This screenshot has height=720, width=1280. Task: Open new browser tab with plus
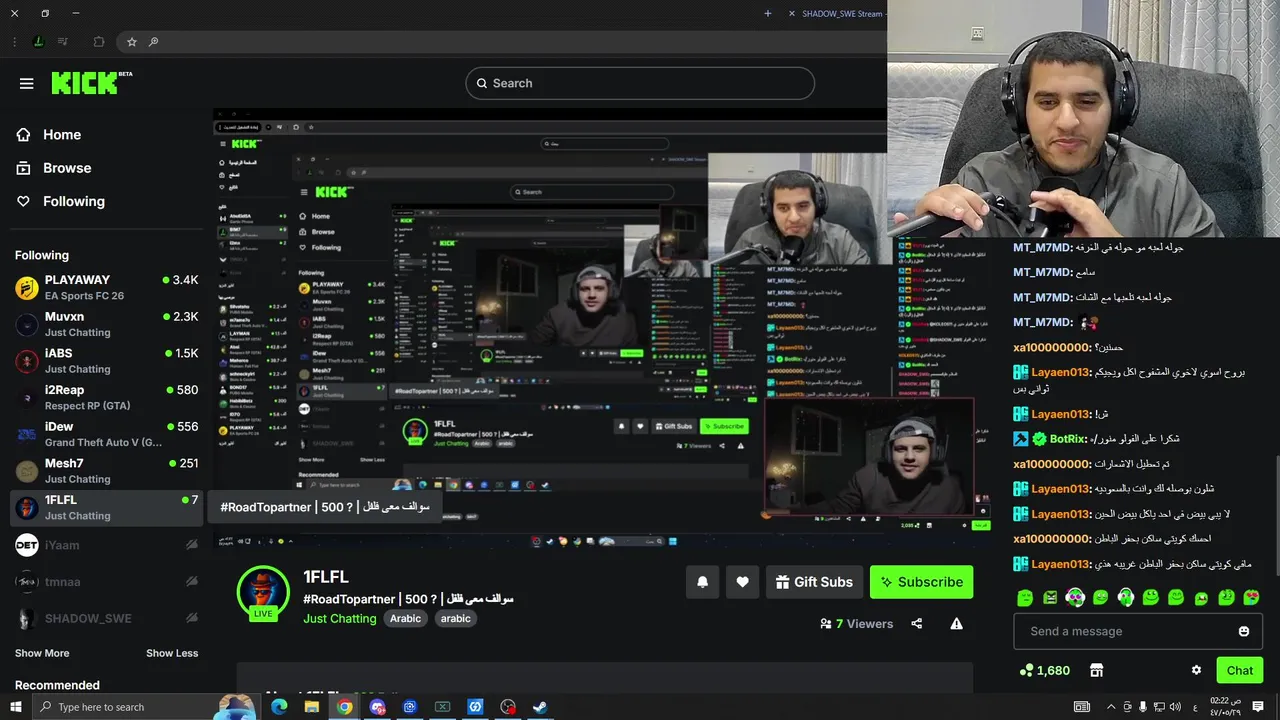point(768,13)
